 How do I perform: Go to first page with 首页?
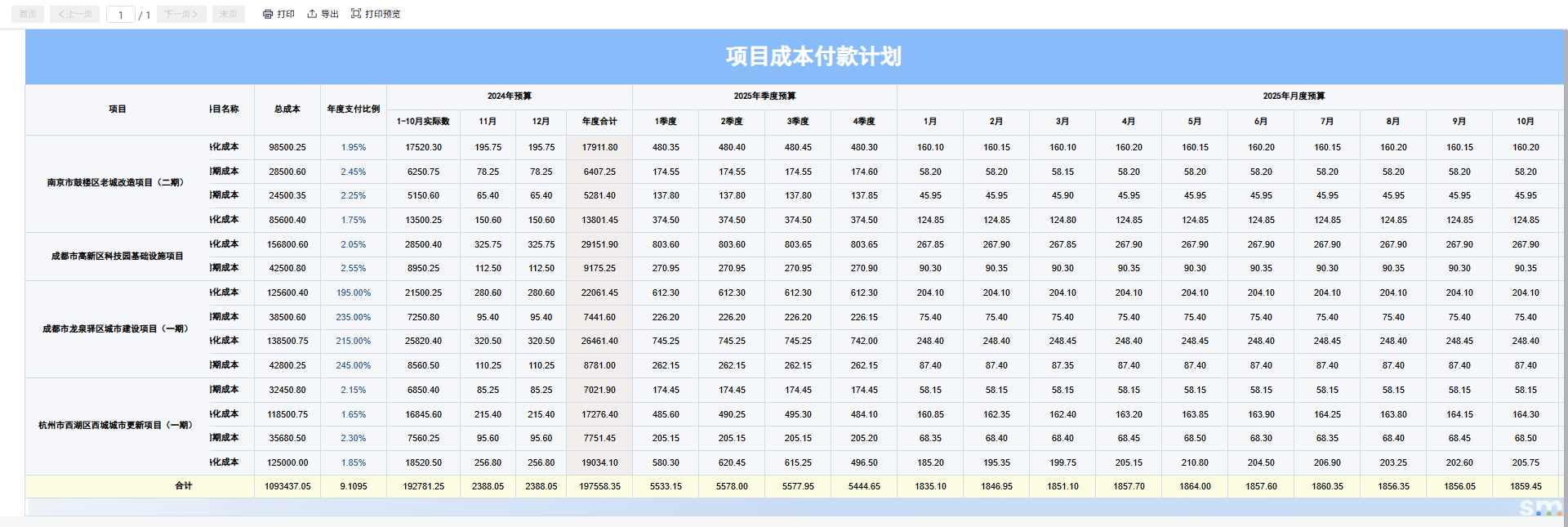(28, 14)
